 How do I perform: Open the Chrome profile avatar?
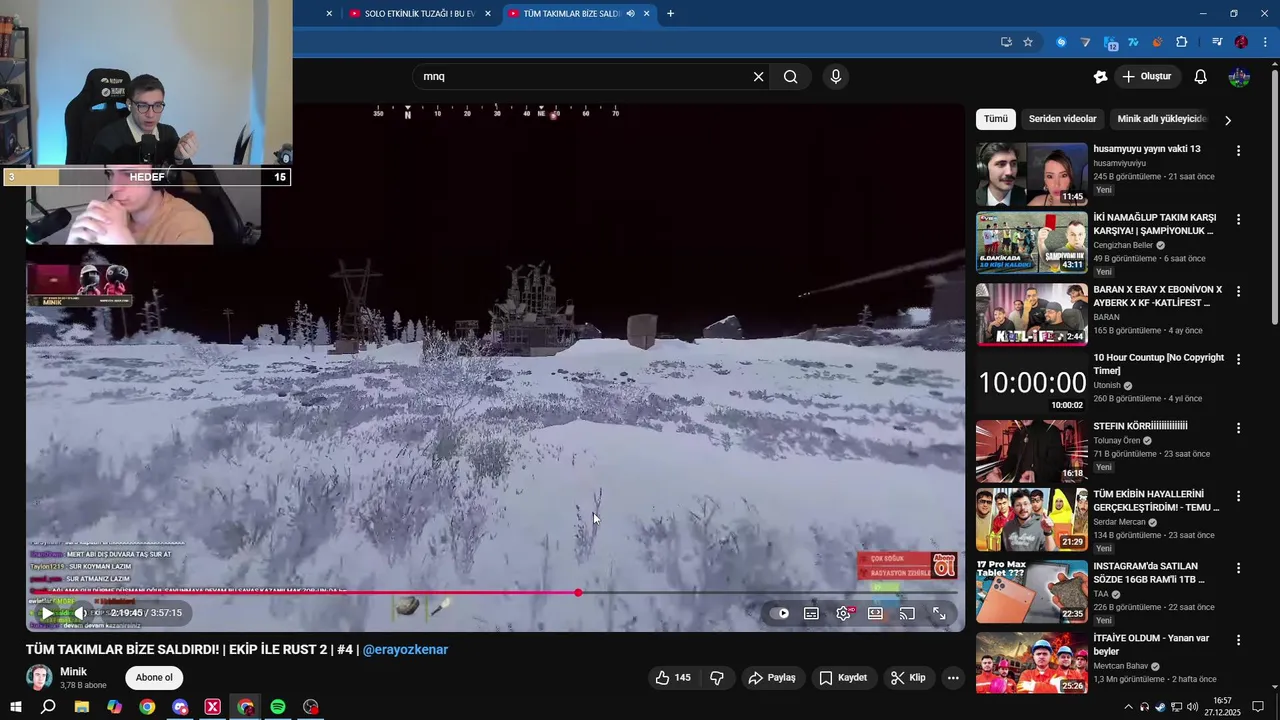click(x=1241, y=42)
